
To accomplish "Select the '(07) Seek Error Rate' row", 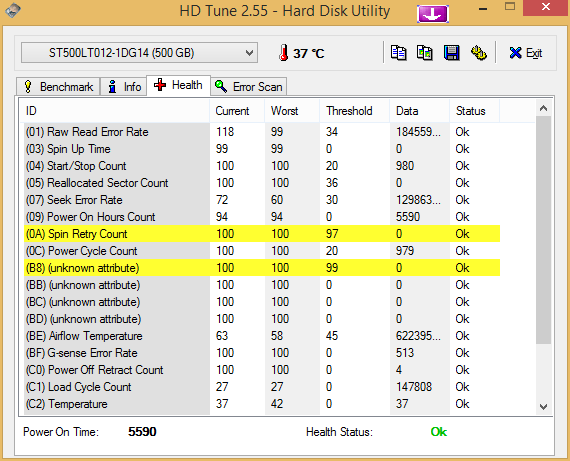I will tap(262, 200).
